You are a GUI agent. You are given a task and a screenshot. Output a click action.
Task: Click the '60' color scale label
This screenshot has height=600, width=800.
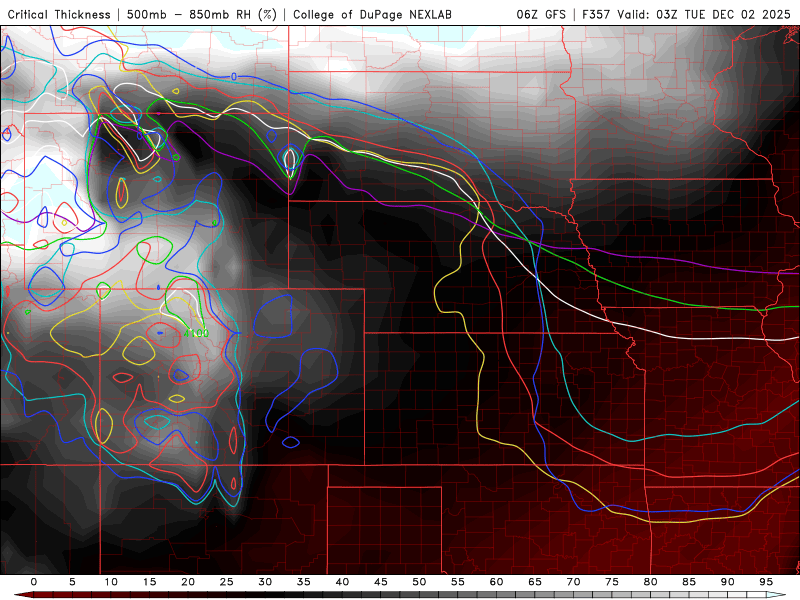pyautogui.click(x=496, y=582)
